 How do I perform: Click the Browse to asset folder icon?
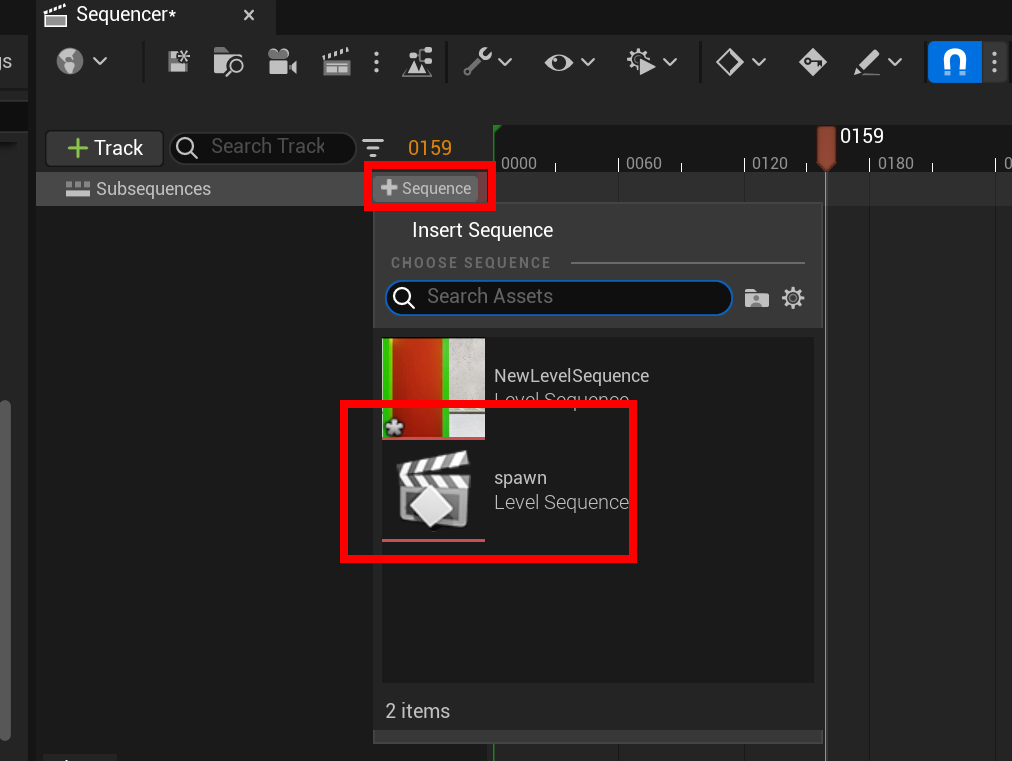pyautogui.click(x=229, y=62)
